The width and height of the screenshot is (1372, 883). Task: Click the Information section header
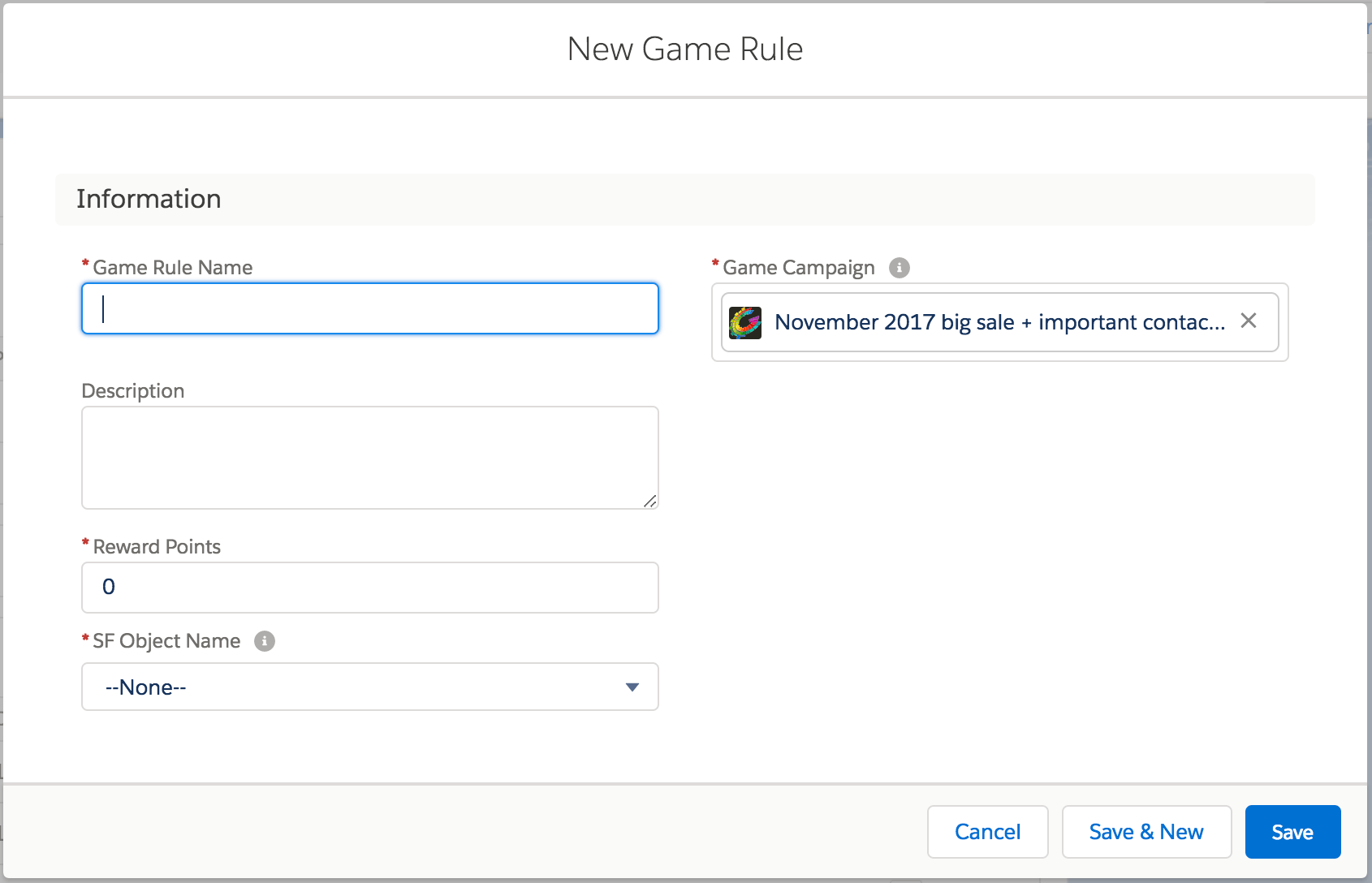click(685, 200)
